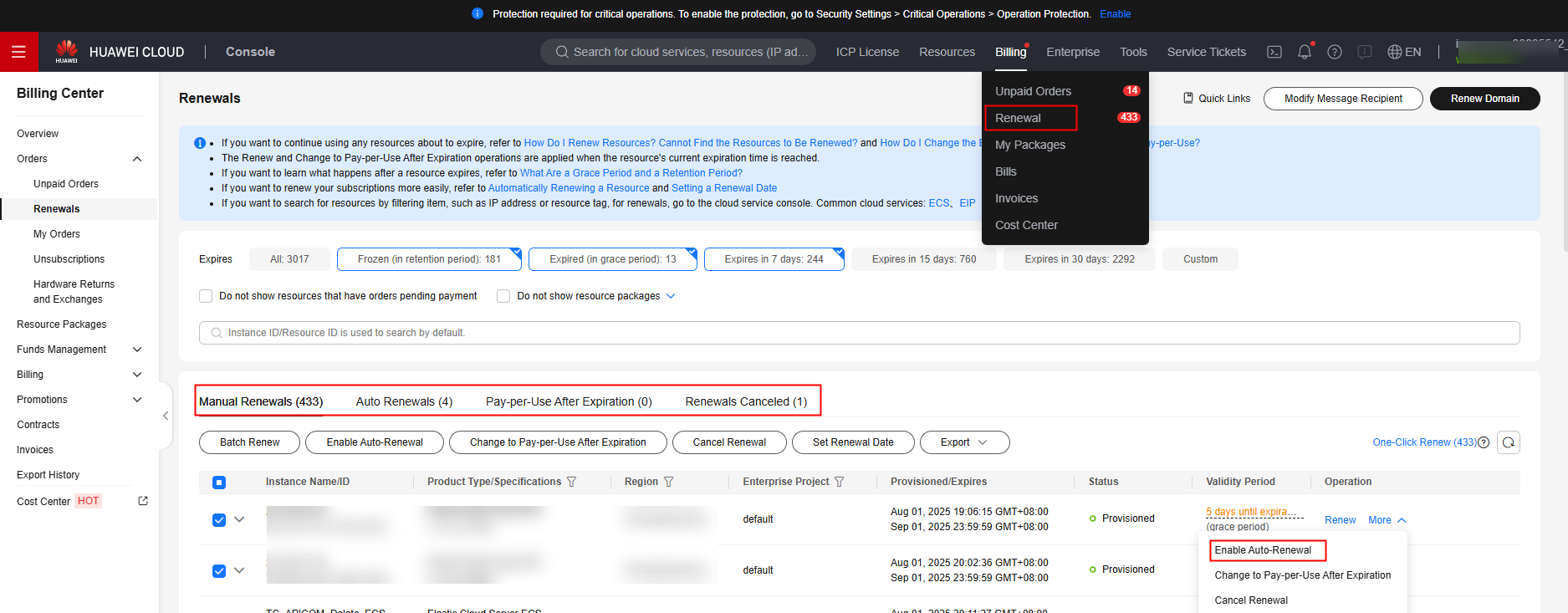Open Pay-per-Use After Expiration (0) tab
This screenshot has height=613, width=1568.
(569, 401)
